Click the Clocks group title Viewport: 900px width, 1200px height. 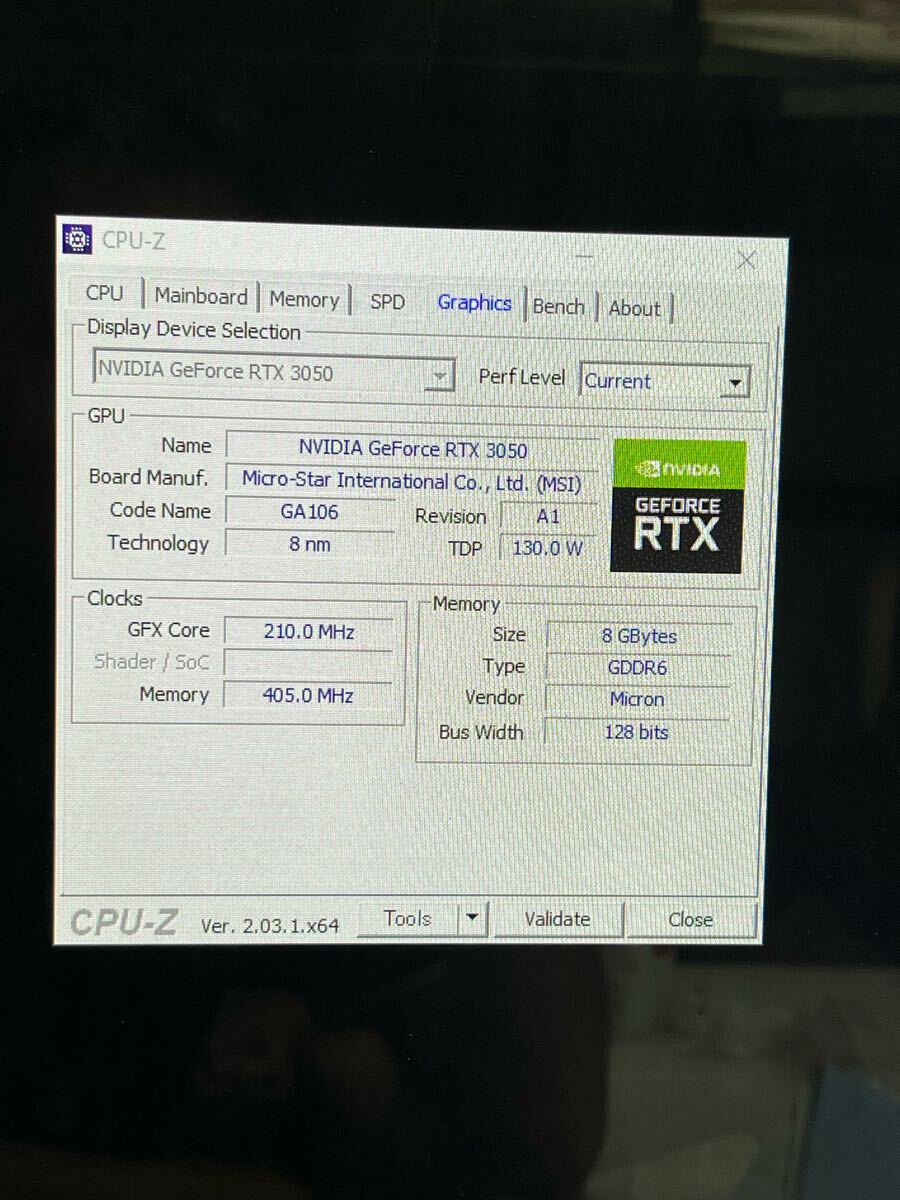coord(115,598)
